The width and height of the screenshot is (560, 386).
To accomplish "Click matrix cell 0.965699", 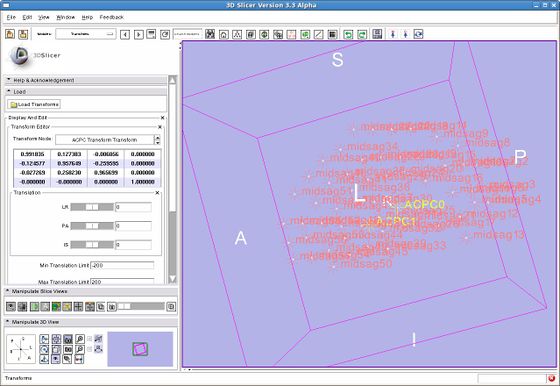I will (x=106, y=172).
